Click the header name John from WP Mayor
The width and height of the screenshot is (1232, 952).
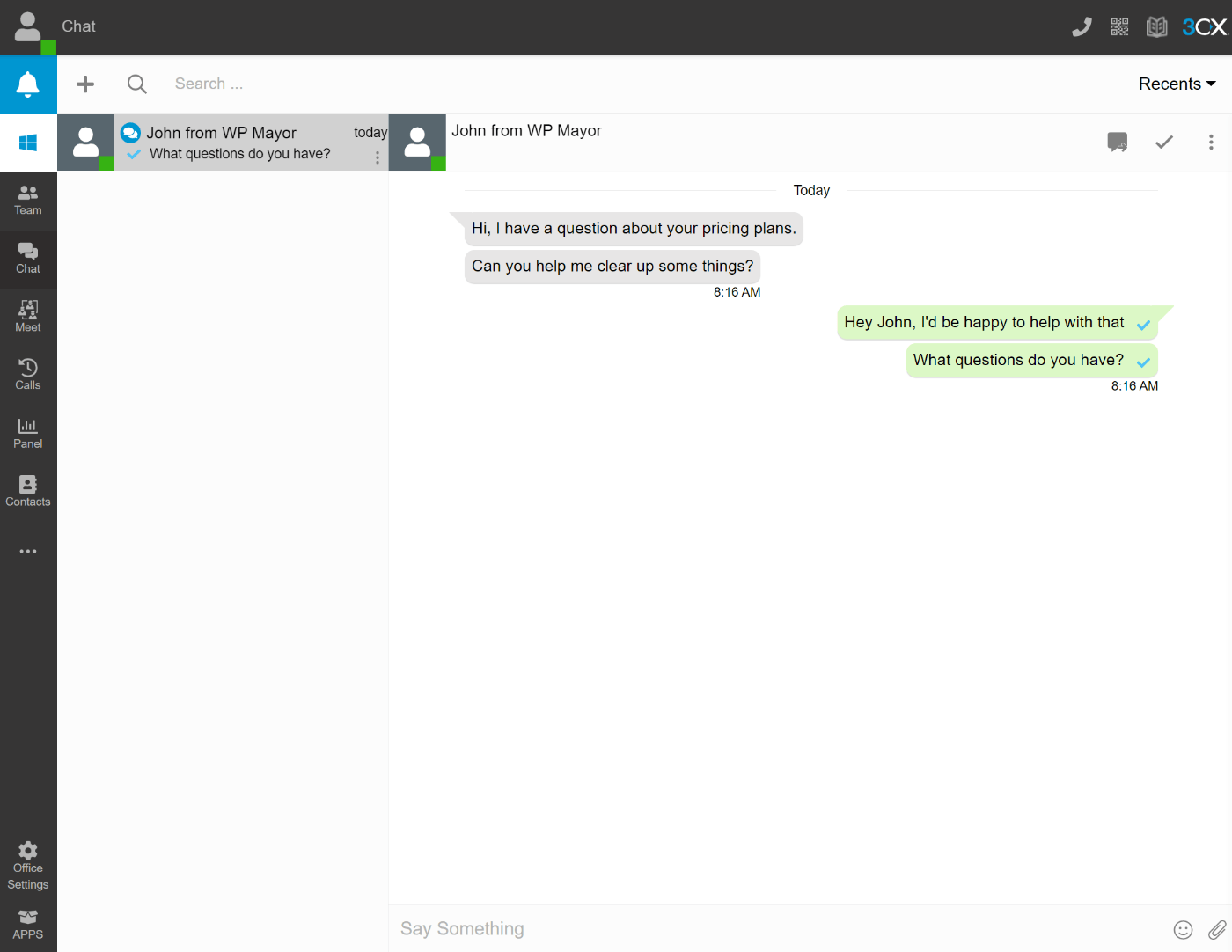(x=526, y=130)
